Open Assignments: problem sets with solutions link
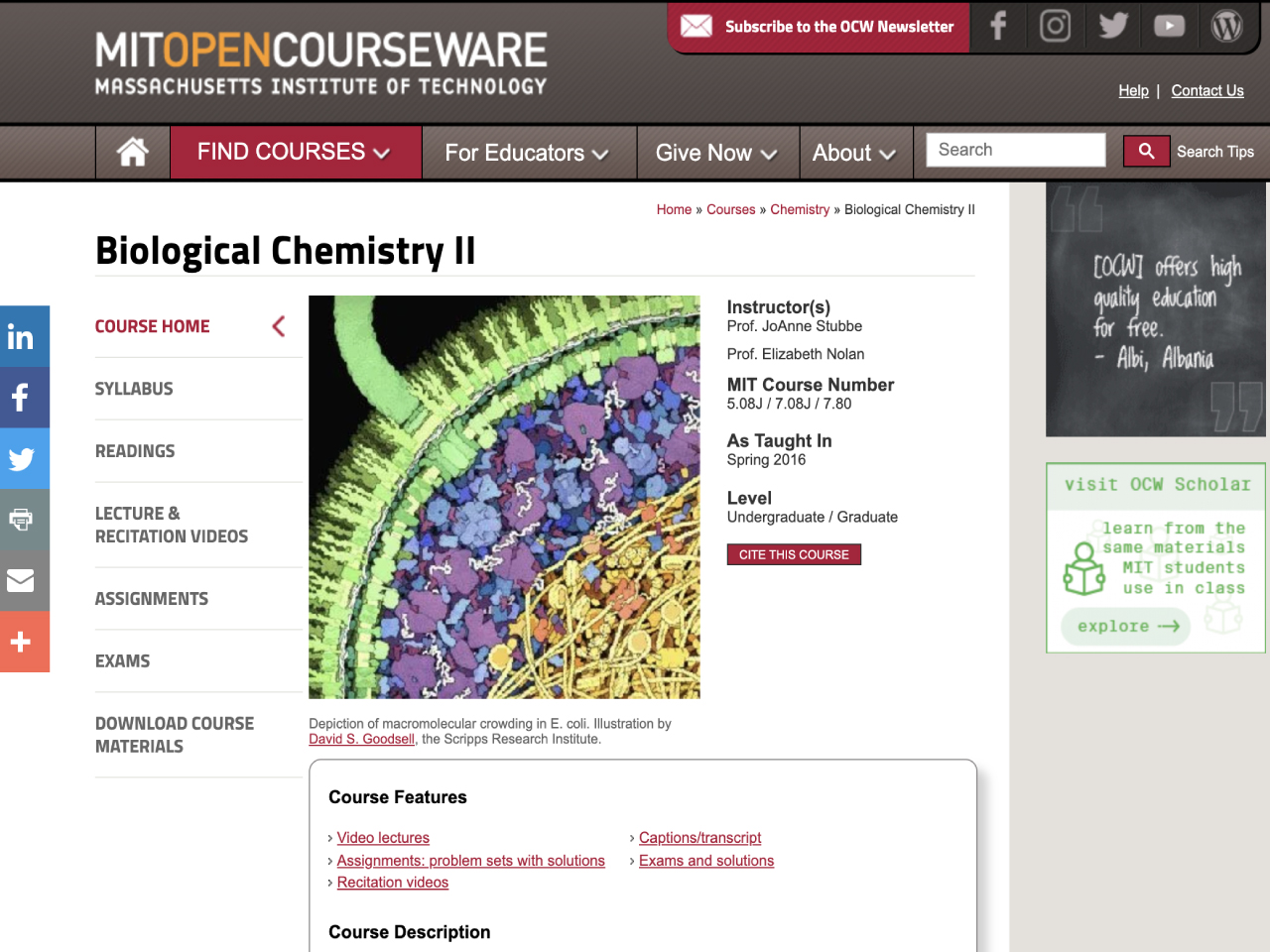This screenshot has height=952, width=1270. [x=470, y=861]
